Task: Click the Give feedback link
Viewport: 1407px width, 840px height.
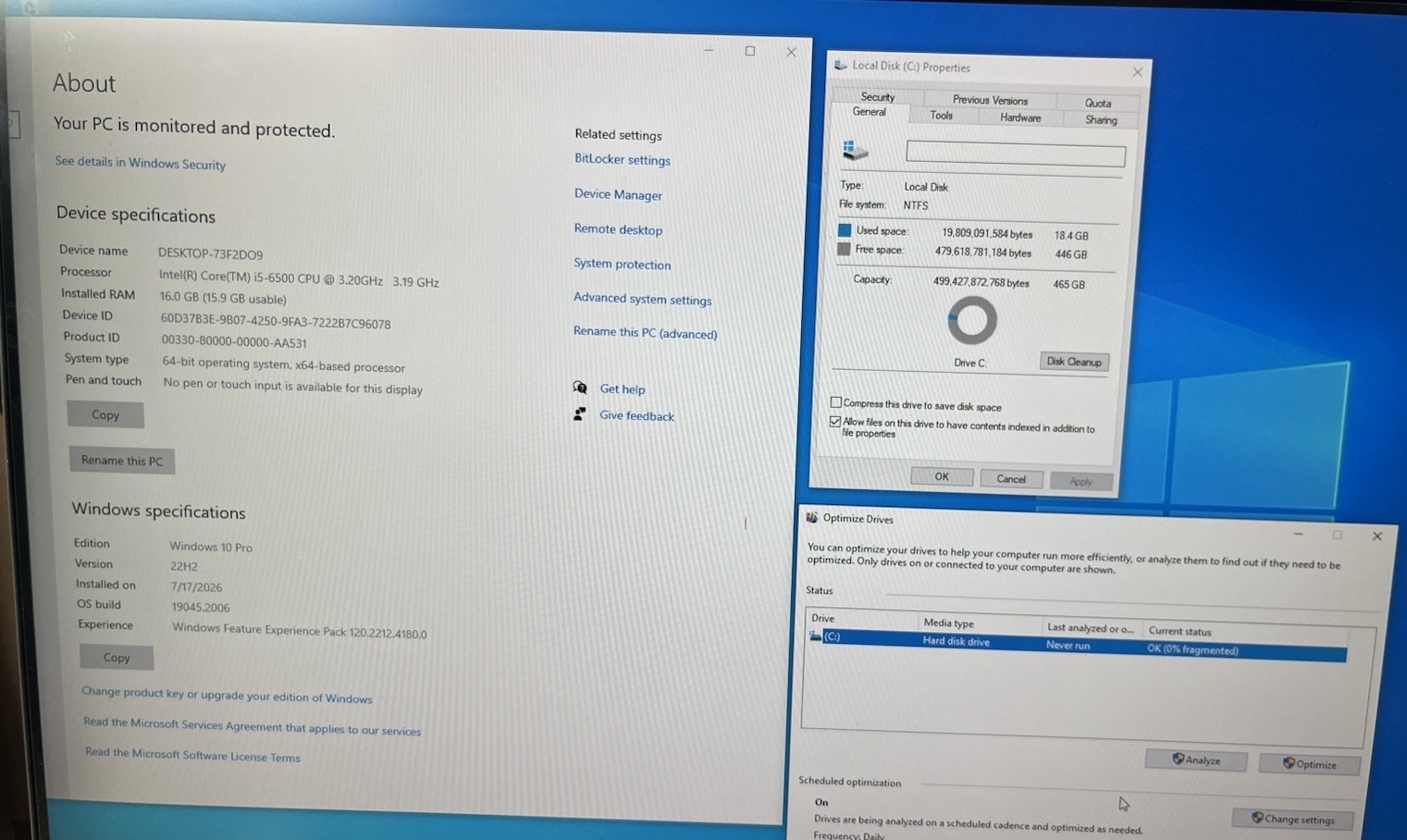Action: click(636, 416)
